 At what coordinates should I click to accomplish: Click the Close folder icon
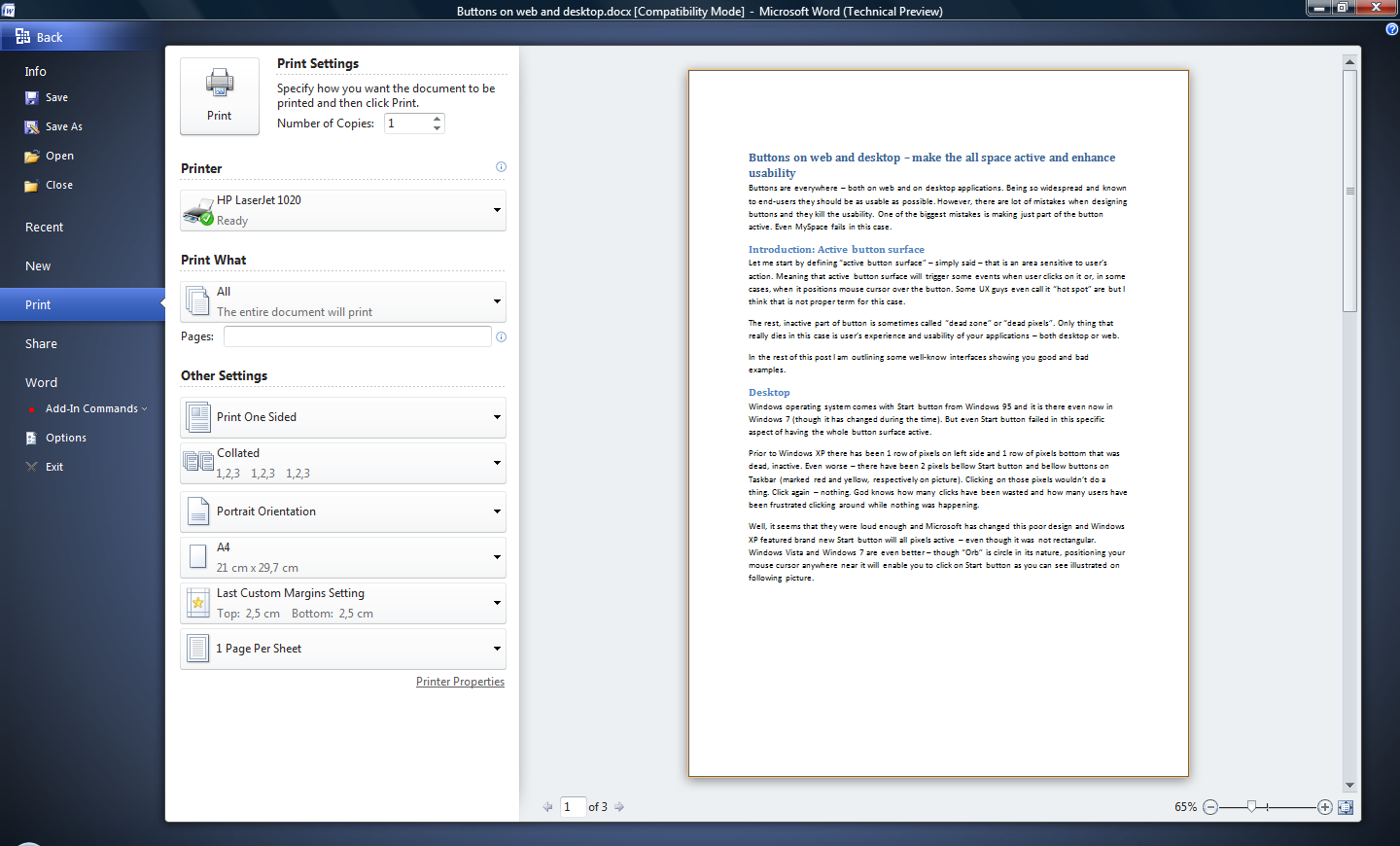click(31, 186)
